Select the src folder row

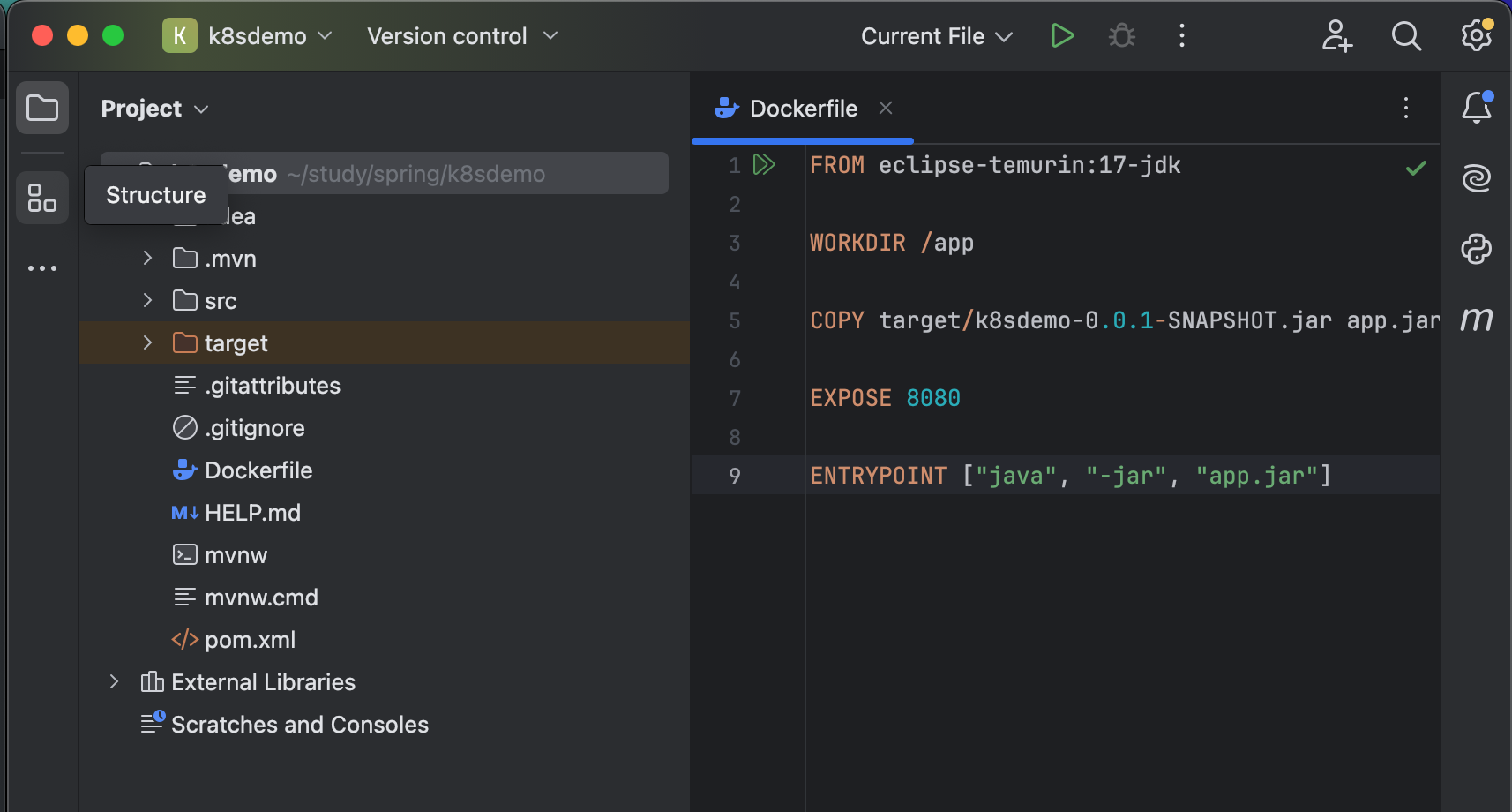tap(385, 300)
